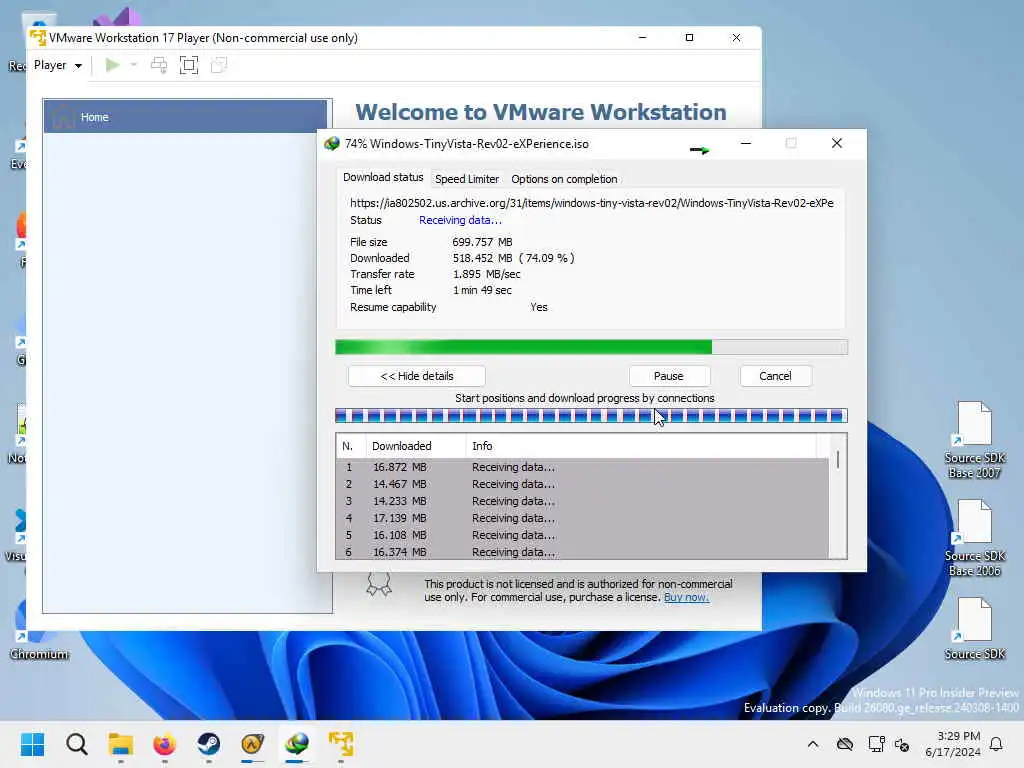Enter full screen mode icon in VMware
The image size is (1024, 768).
(189, 65)
